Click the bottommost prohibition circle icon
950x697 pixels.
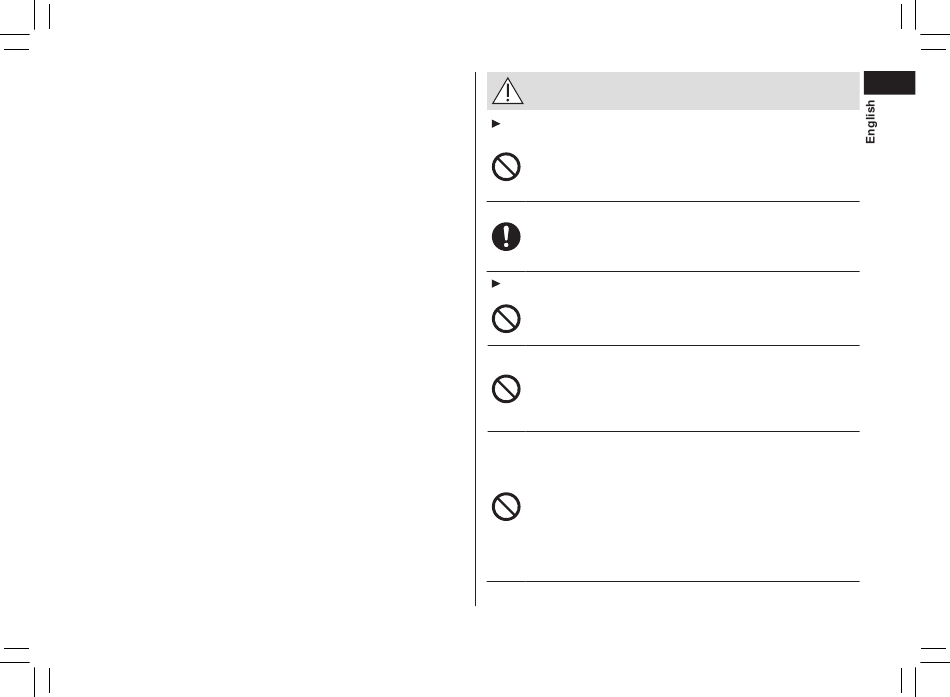tap(506, 507)
